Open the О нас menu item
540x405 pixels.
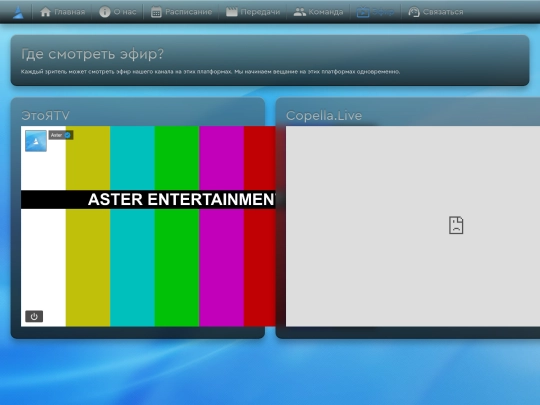[x=118, y=12]
